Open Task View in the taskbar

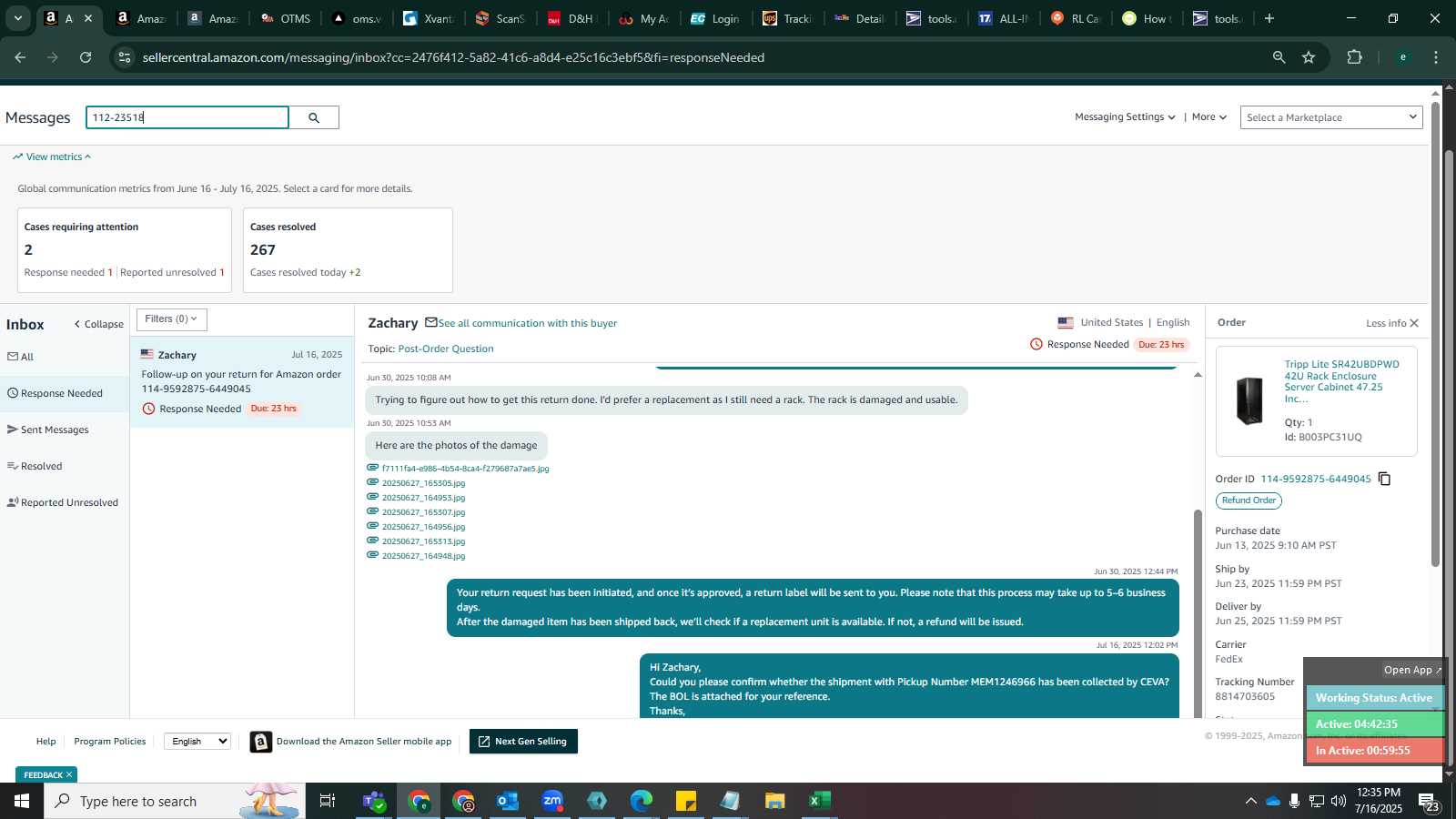328,801
